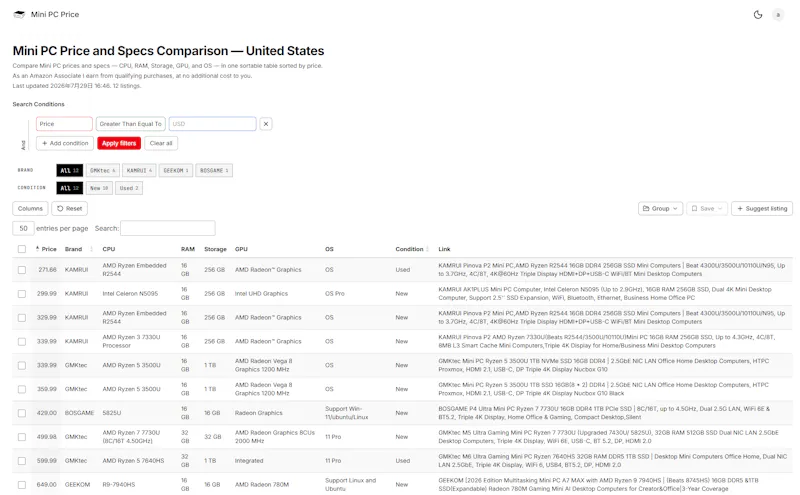The width and height of the screenshot is (800, 495).
Task: Click the Link column header
Action: [x=444, y=249]
